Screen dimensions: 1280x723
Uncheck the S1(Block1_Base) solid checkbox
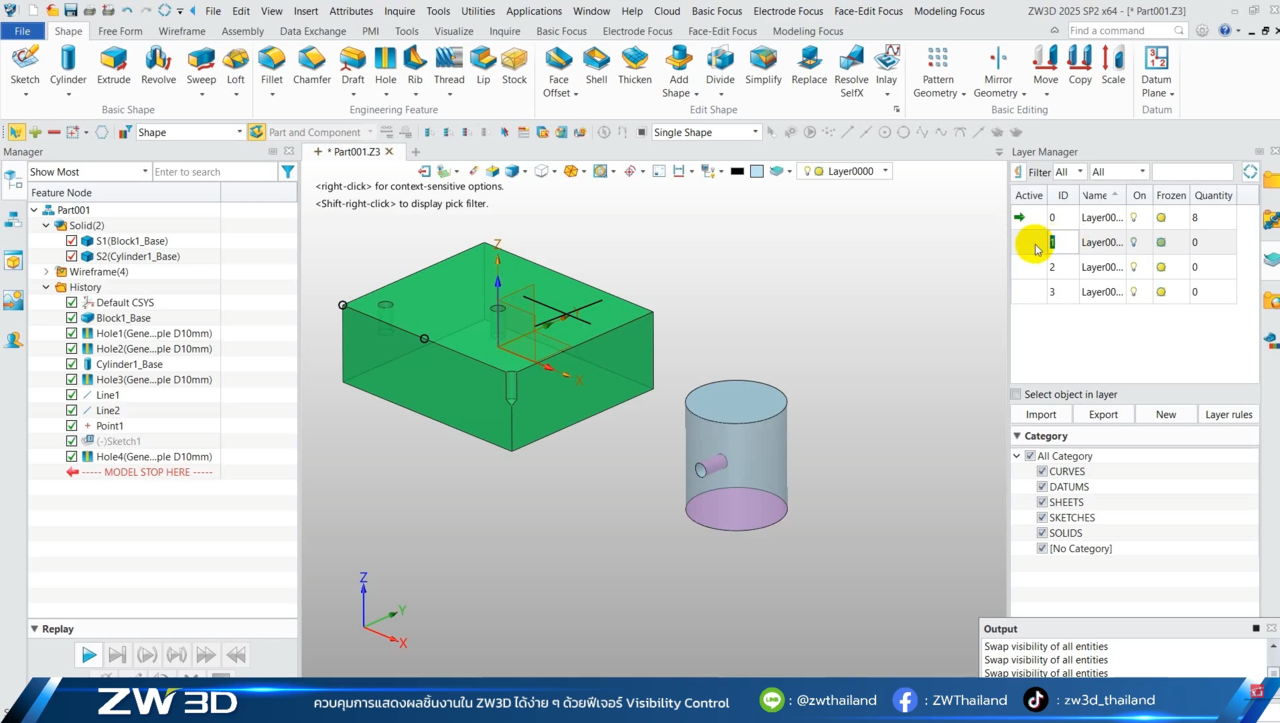click(72, 241)
